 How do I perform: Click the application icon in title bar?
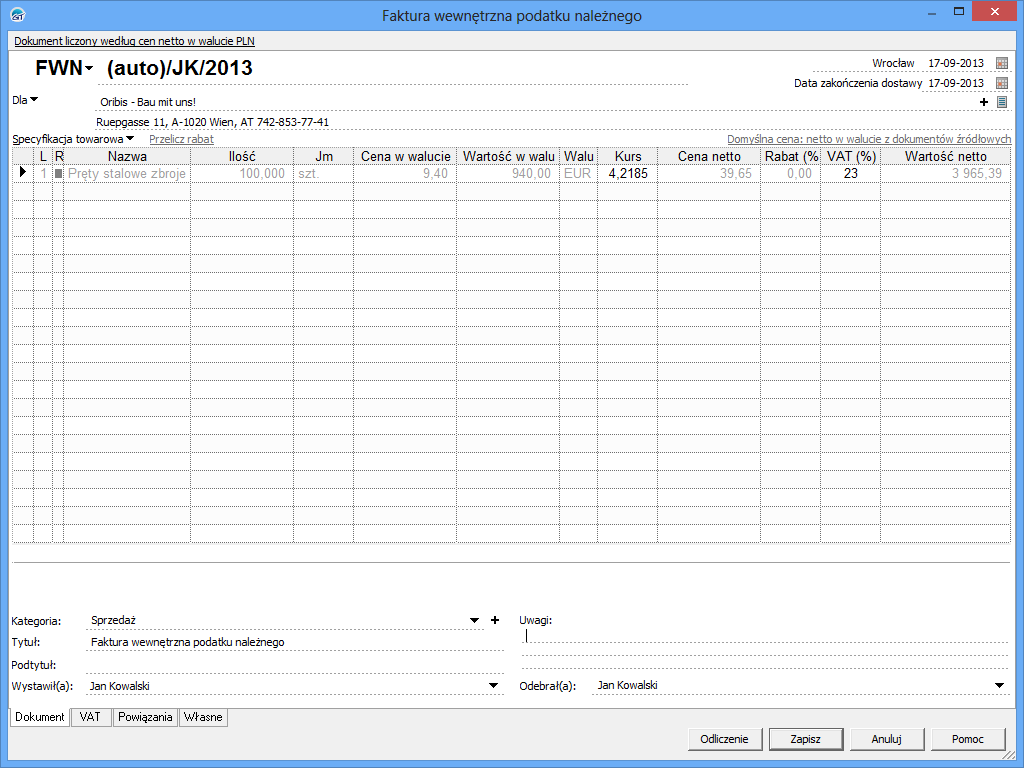(17, 15)
